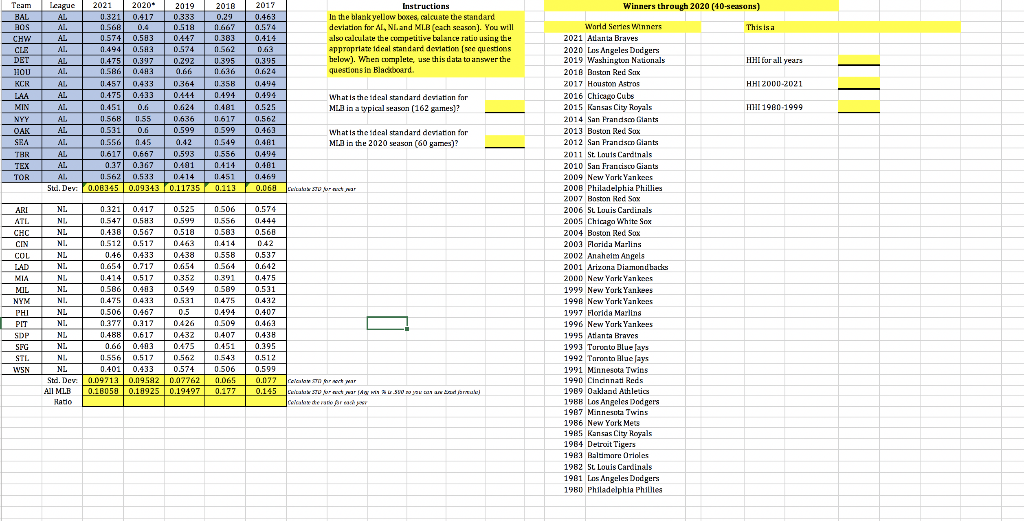Click the World Series Winners header cell

point(624,27)
